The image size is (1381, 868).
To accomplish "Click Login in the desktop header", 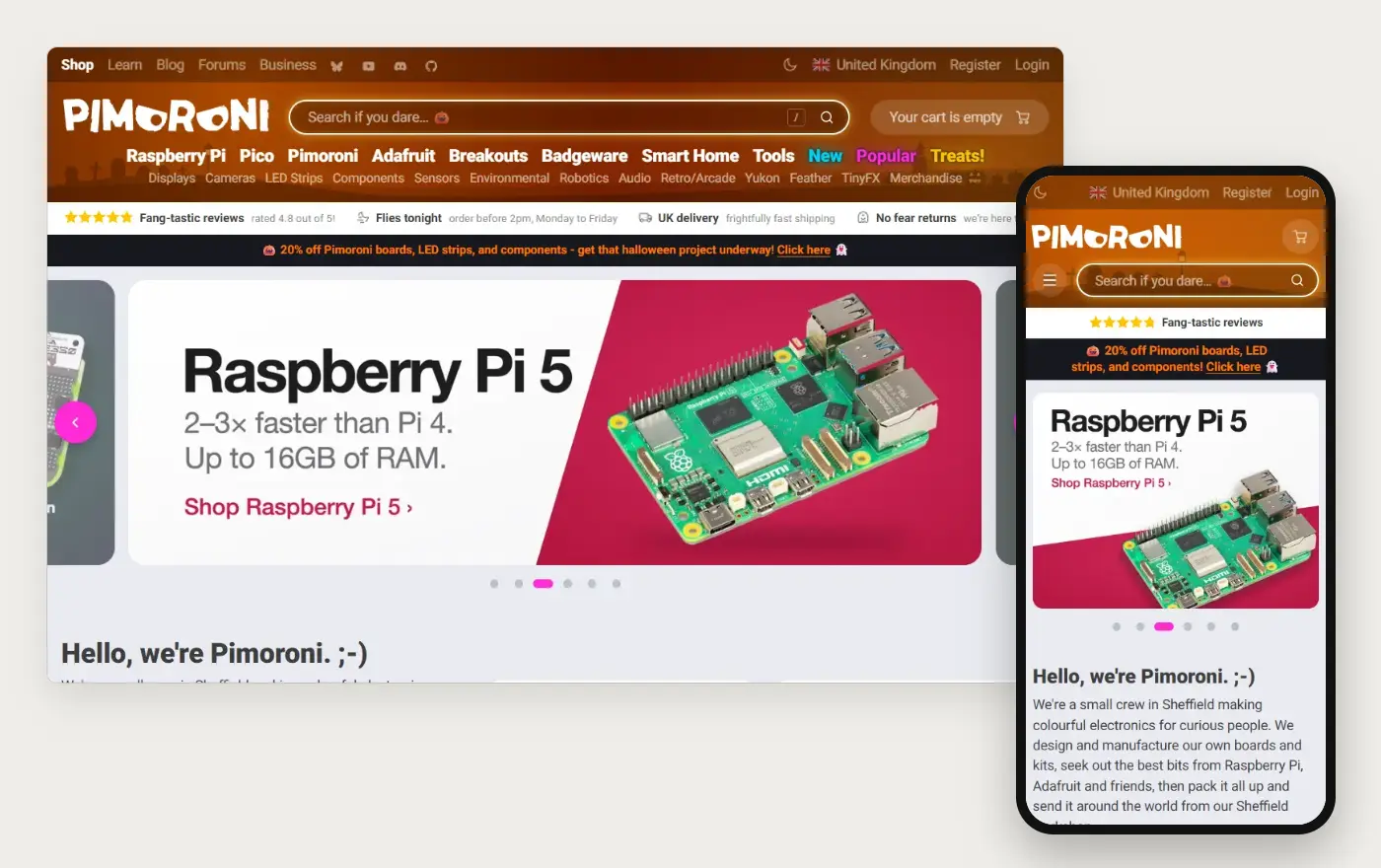I will pyautogui.click(x=1032, y=65).
